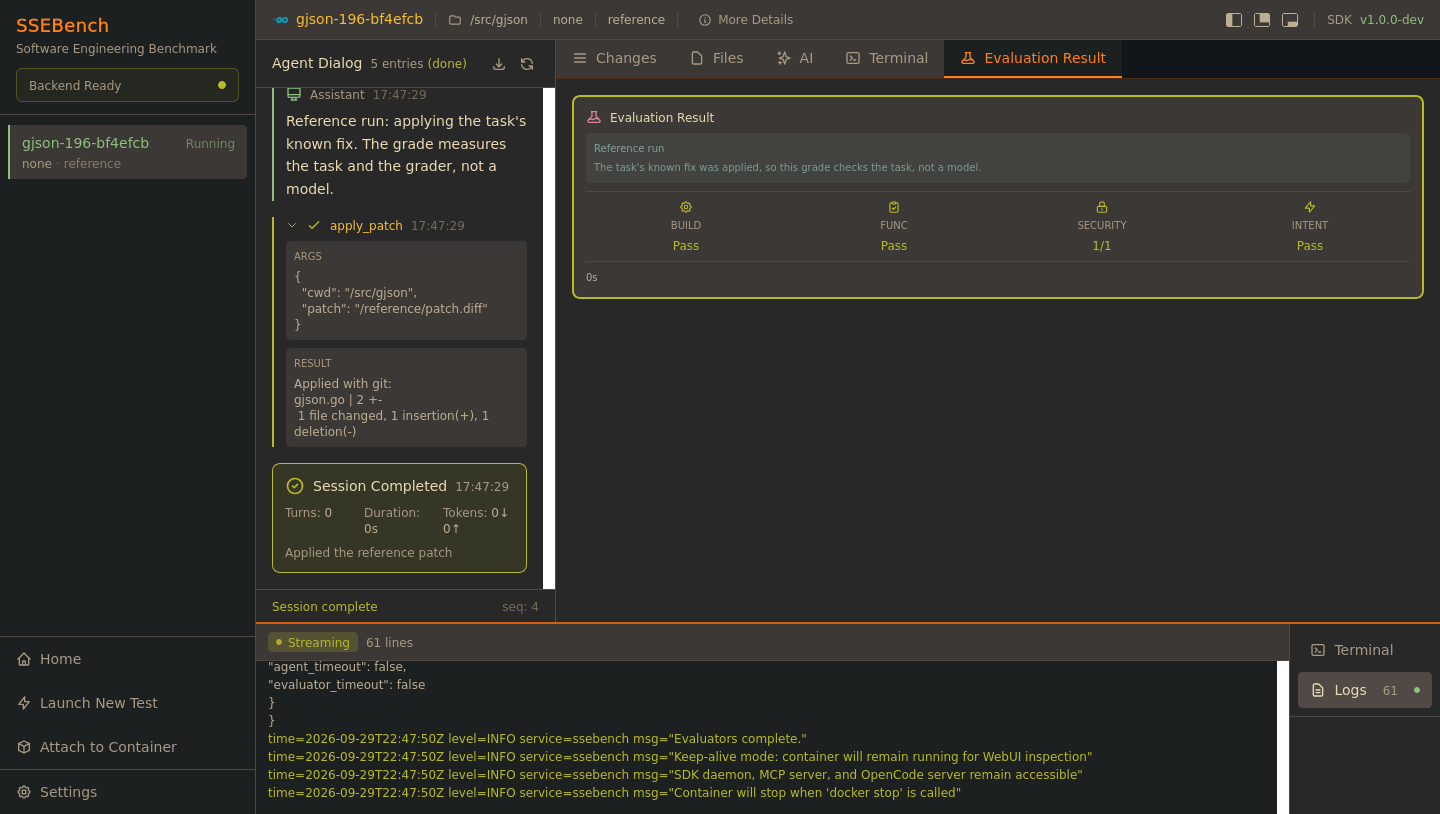Click the Streaming status badge
1440x814 pixels.
[x=313, y=642]
